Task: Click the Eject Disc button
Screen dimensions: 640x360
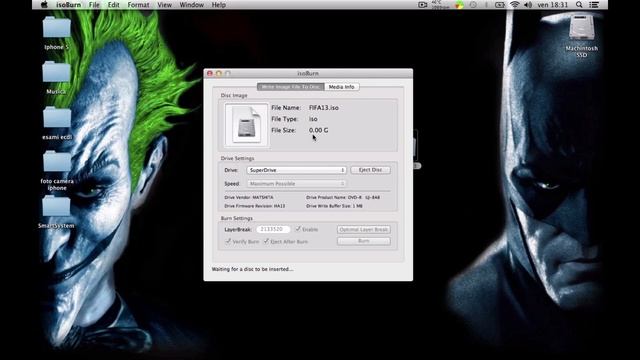Action: coord(370,170)
